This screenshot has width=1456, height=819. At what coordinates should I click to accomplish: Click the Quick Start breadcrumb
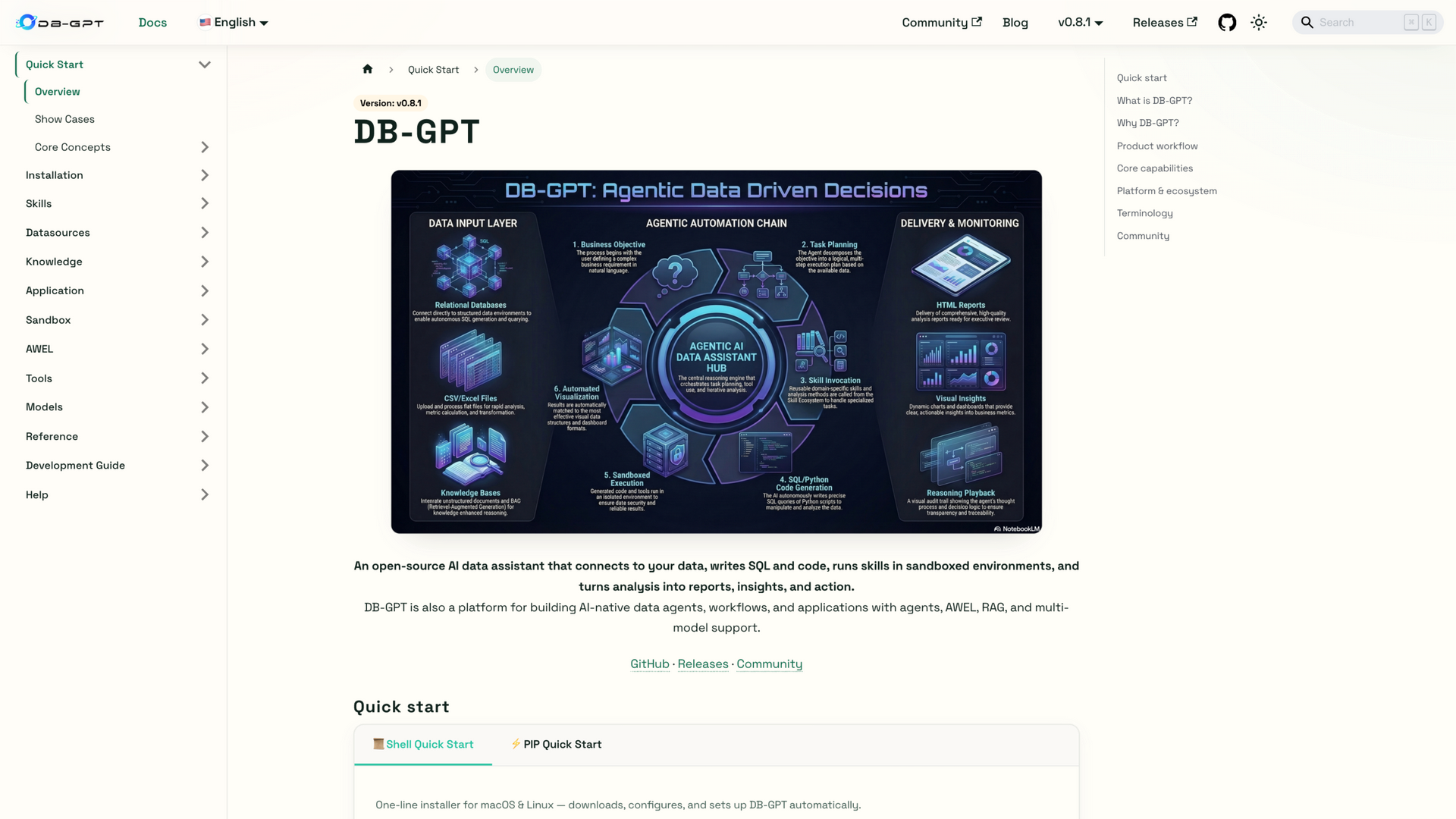pyautogui.click(x=433, y=70)
